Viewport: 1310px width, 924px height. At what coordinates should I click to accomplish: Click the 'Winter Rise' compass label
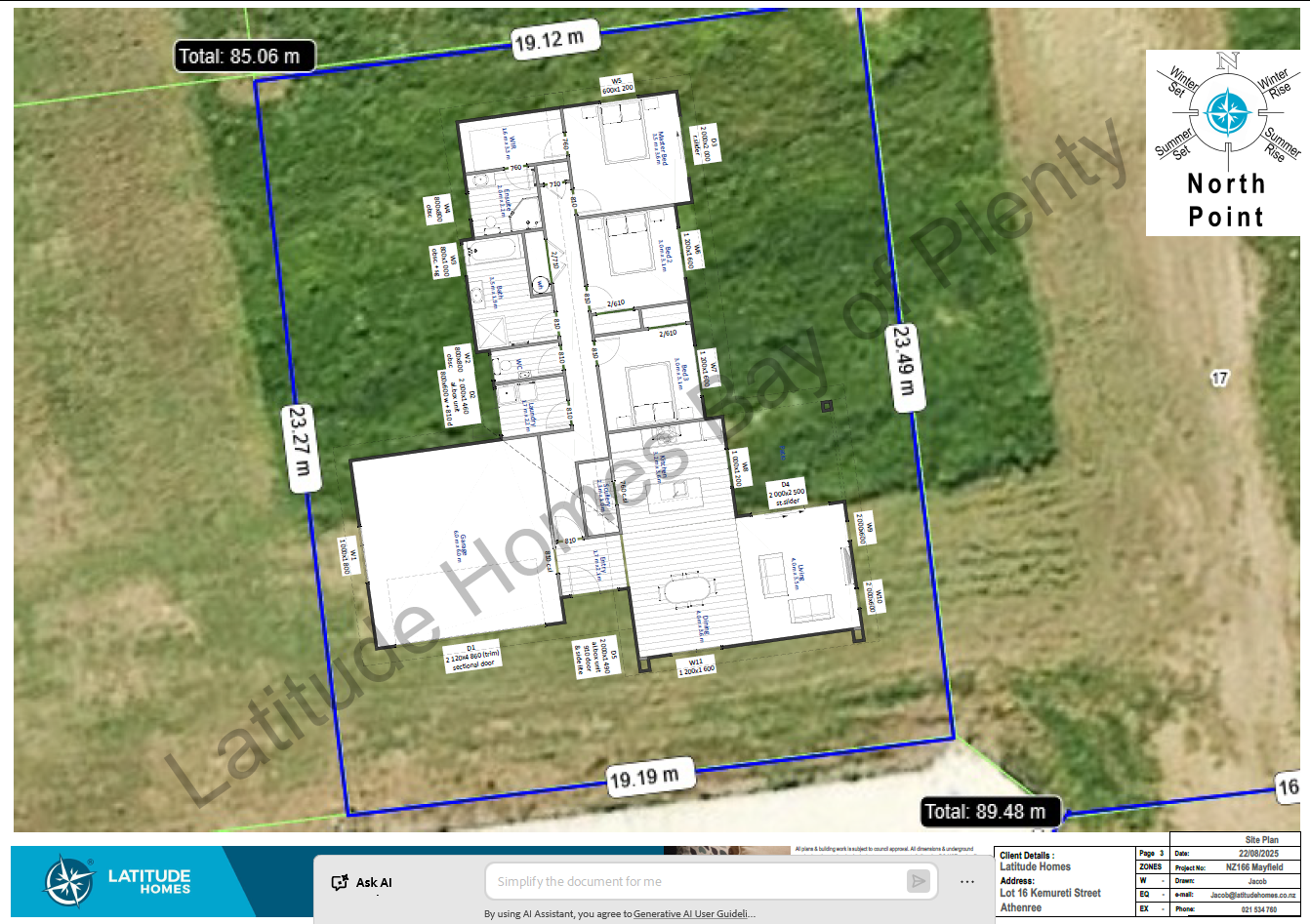1275,83
